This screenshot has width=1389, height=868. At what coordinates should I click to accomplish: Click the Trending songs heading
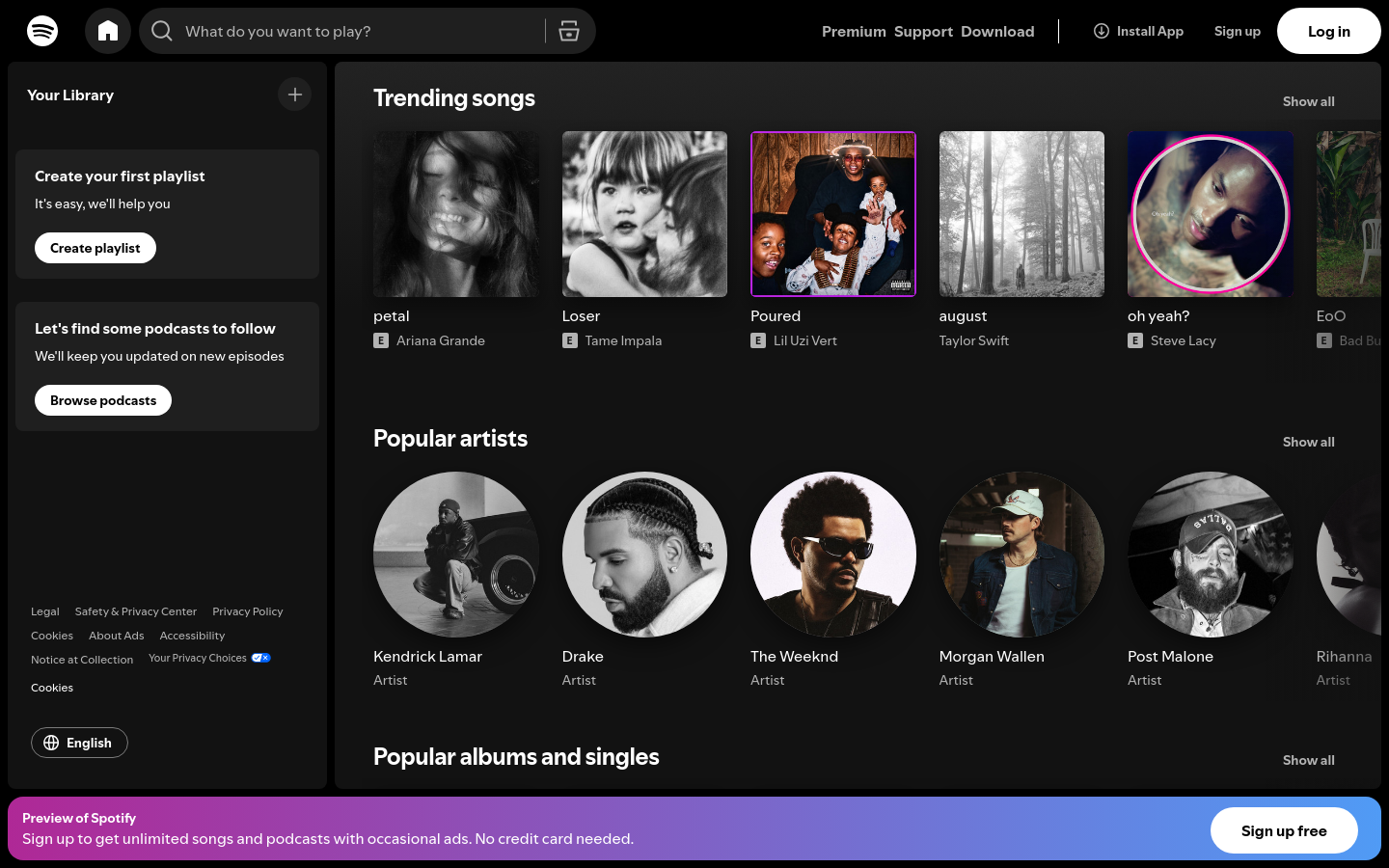click(454, 98)
